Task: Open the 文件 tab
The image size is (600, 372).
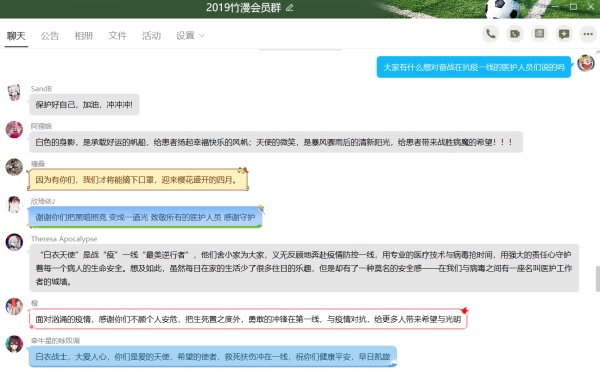Action: (117, 36)
